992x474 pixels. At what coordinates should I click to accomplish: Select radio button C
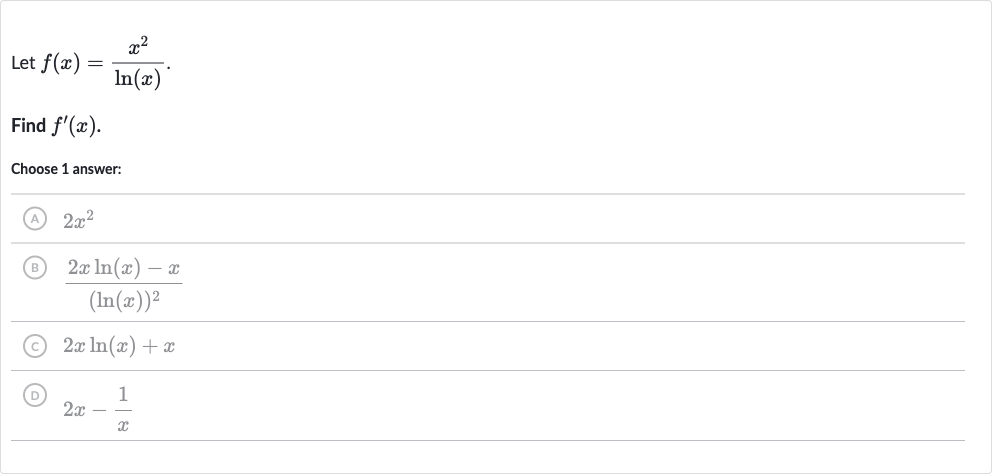pyautogui.click(x=35, y=346)
